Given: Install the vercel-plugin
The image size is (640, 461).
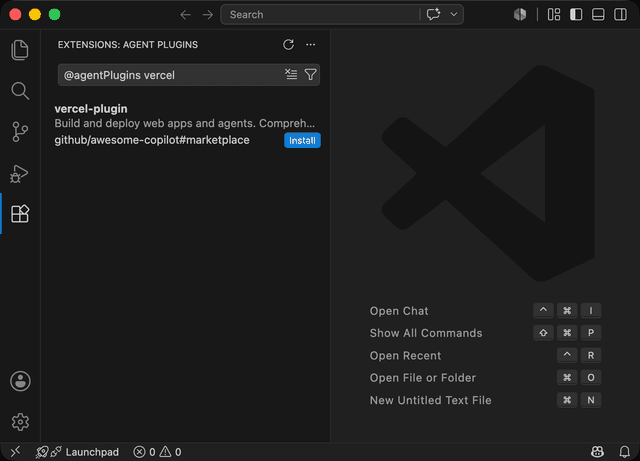Looking at the screenshot, I should coord(302,140).
